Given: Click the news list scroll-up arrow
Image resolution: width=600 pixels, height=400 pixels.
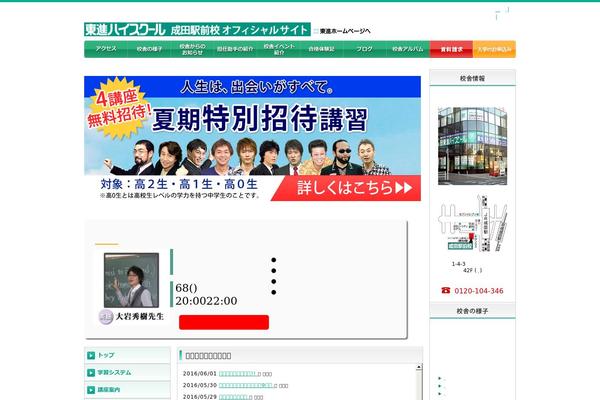Looking at the screenshot, I should 419,367.
